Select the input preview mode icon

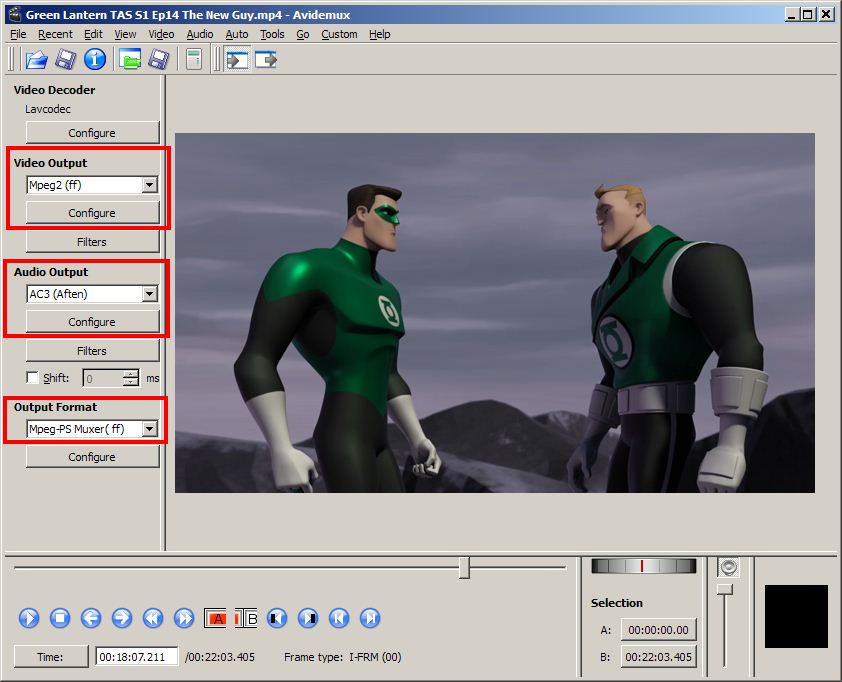237,59
